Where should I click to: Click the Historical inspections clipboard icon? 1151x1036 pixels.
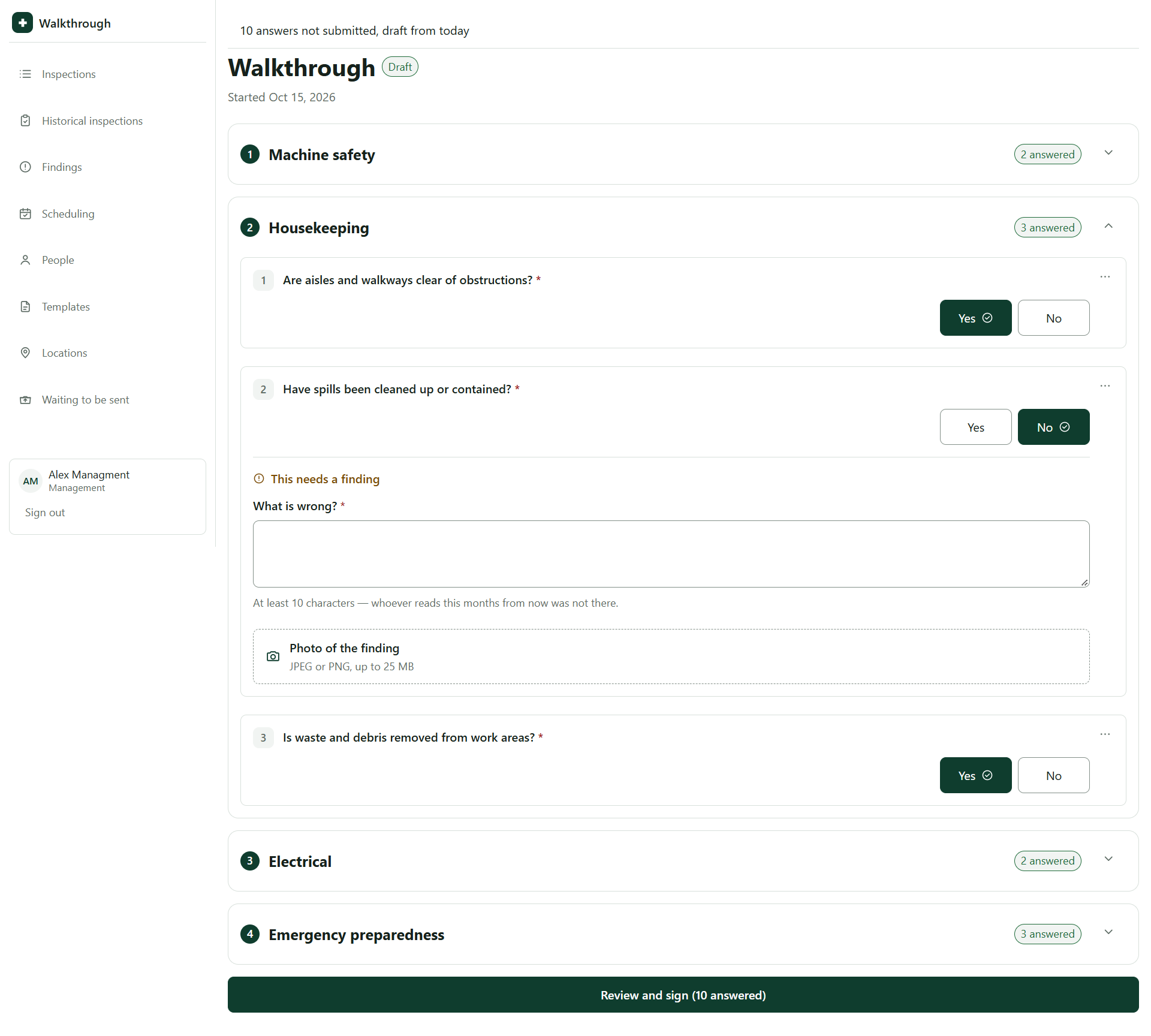pyautogui.click(x=25, y=121)
